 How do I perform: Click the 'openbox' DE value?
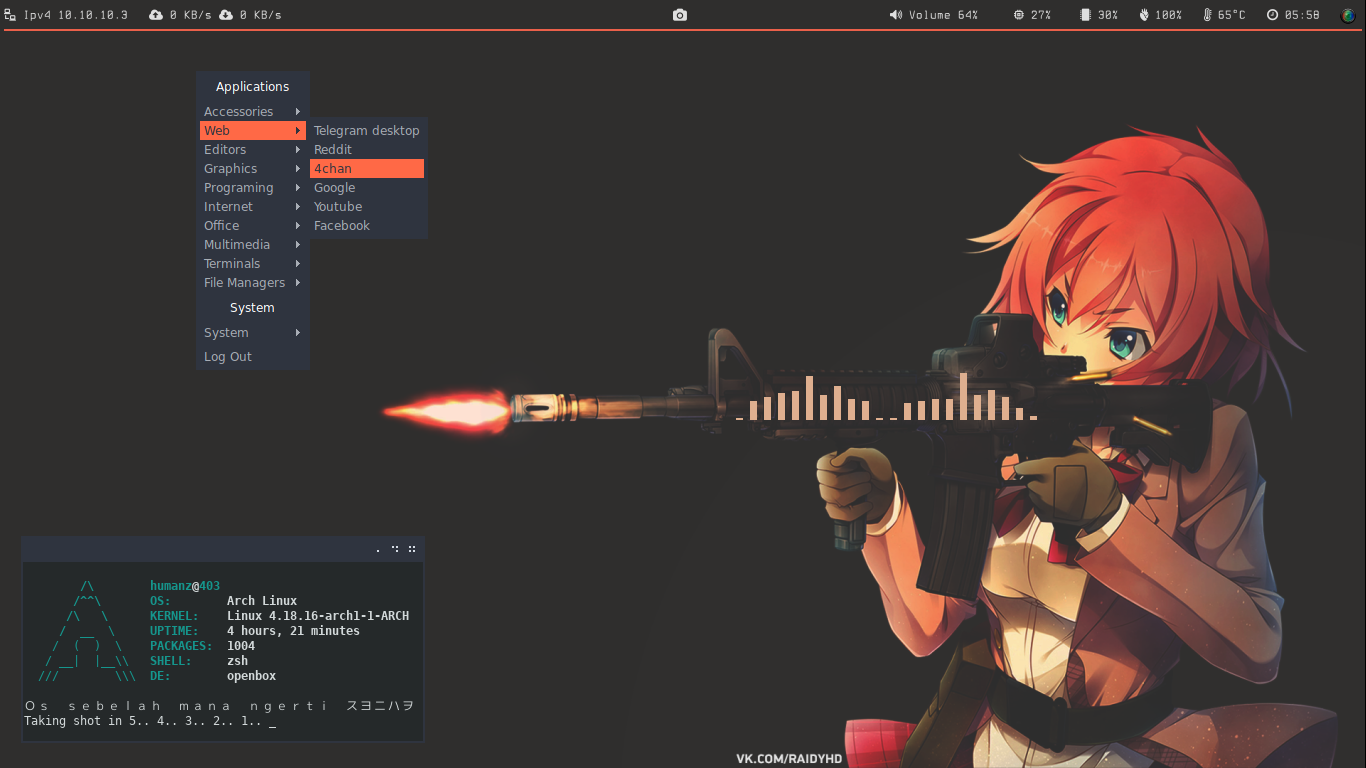pos(252,676)
